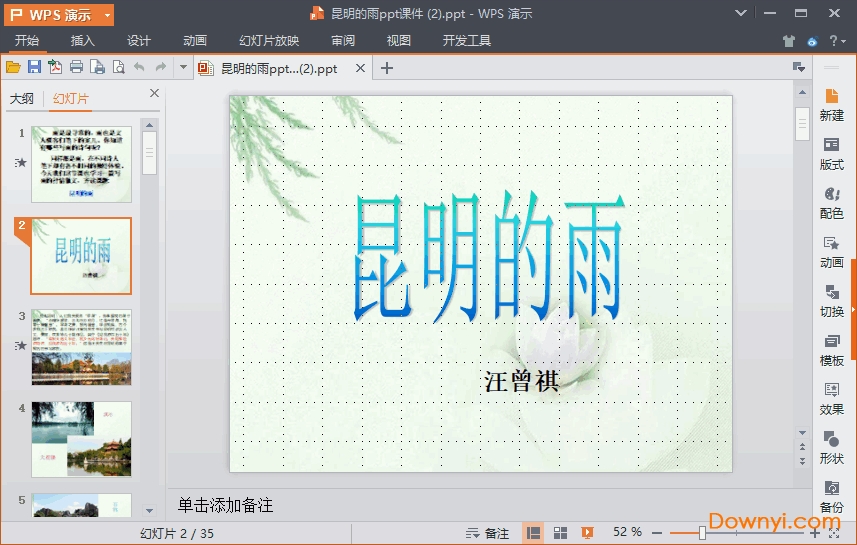Screen dimensions: 857x545
Task: Expand the WPS 演示 application menu arrow
Action: point(107,15)
